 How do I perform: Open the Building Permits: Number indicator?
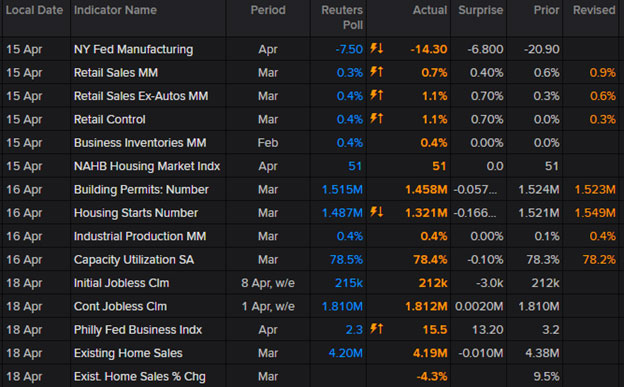point(141,190)
